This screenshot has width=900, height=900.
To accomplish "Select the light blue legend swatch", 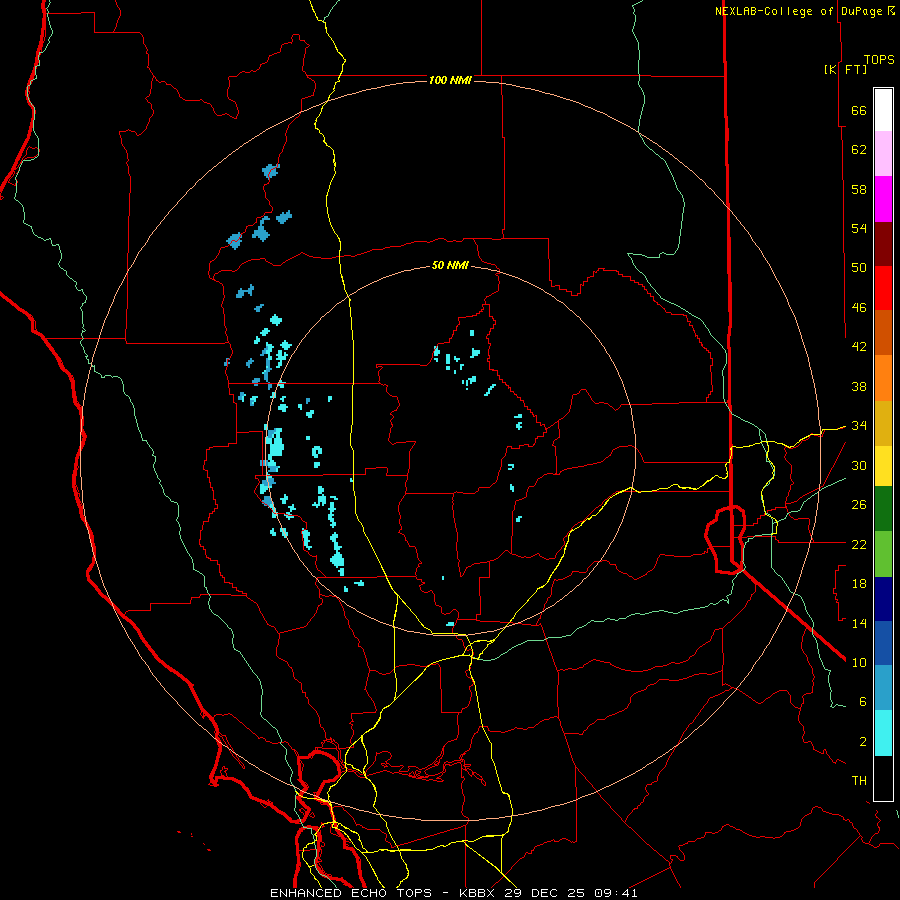I will click(883, 688).
